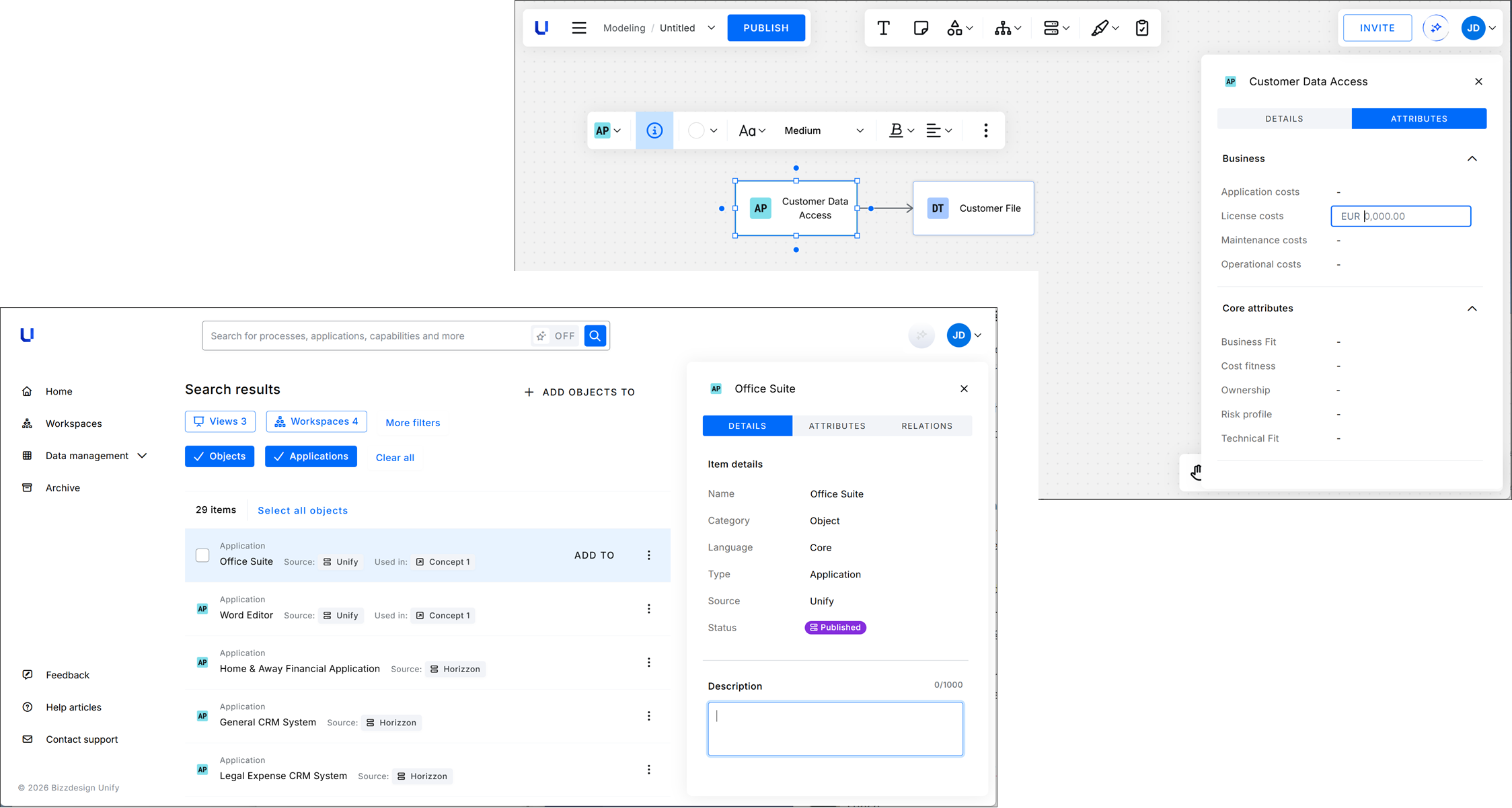
Task: Click the INVITE button
Action: pyautogui.click(x=1377, y=28)
